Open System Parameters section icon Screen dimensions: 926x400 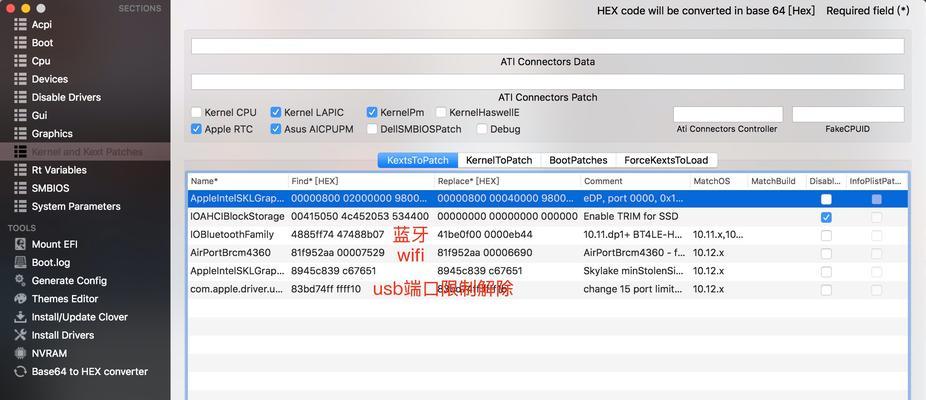pos(21,206)
